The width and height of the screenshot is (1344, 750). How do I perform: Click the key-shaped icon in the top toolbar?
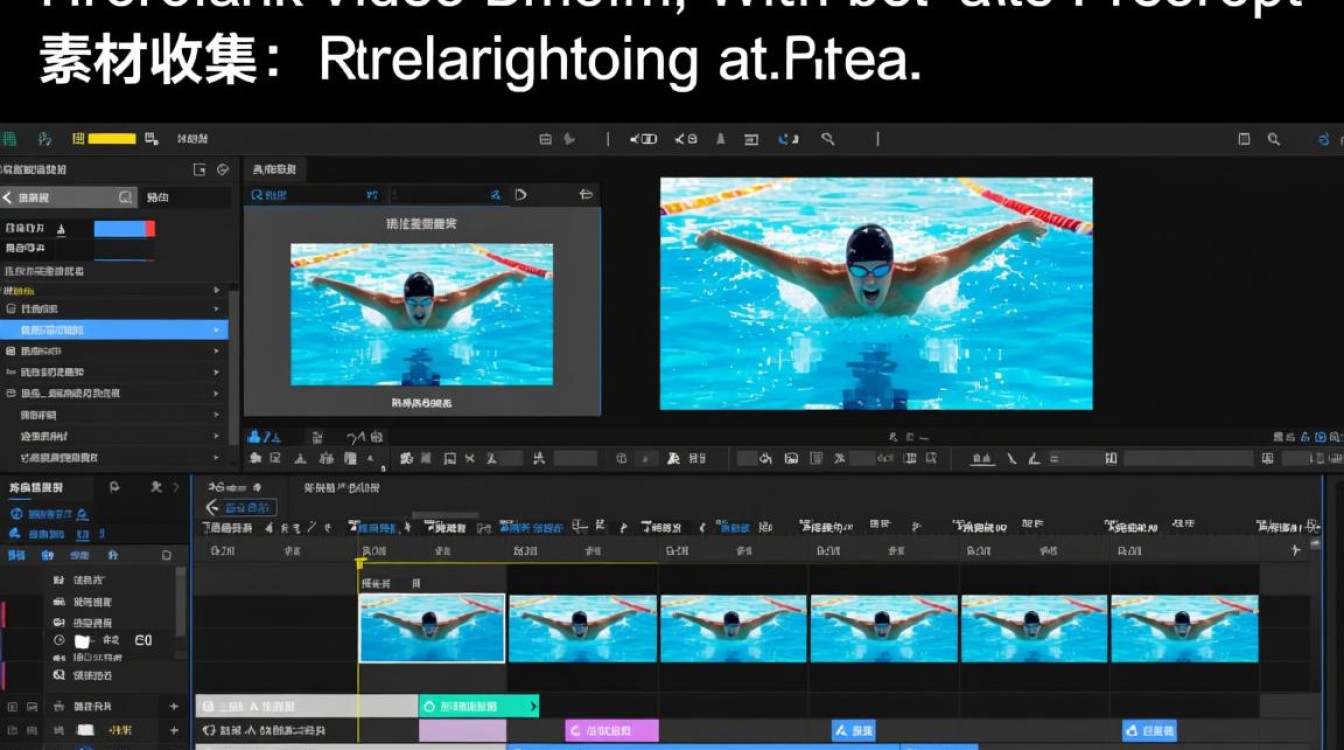(x=828, y=140)
